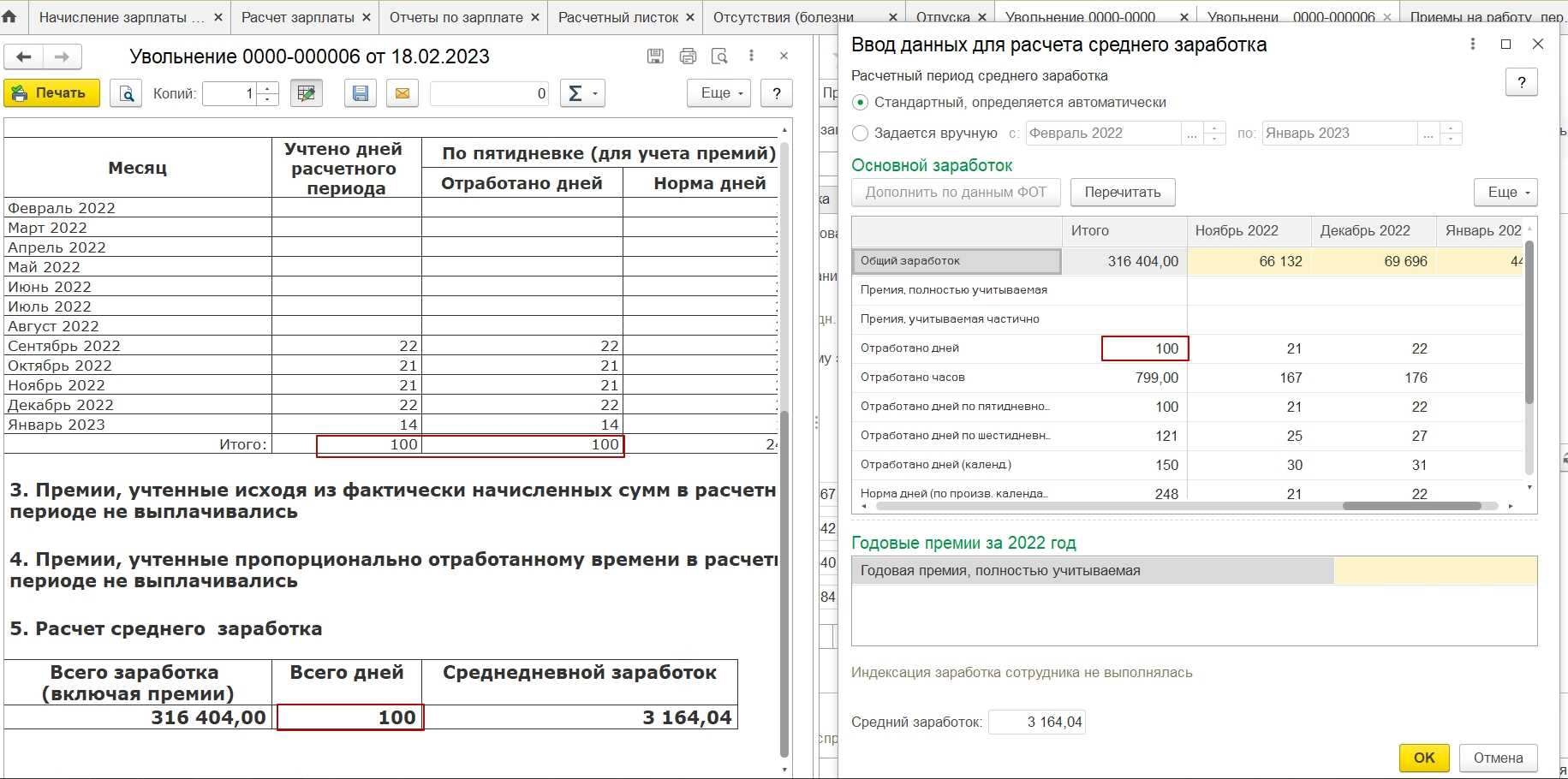The image size is (1568, 779).
Task: Increase the Копий count with up arrow
Action: 268,88
